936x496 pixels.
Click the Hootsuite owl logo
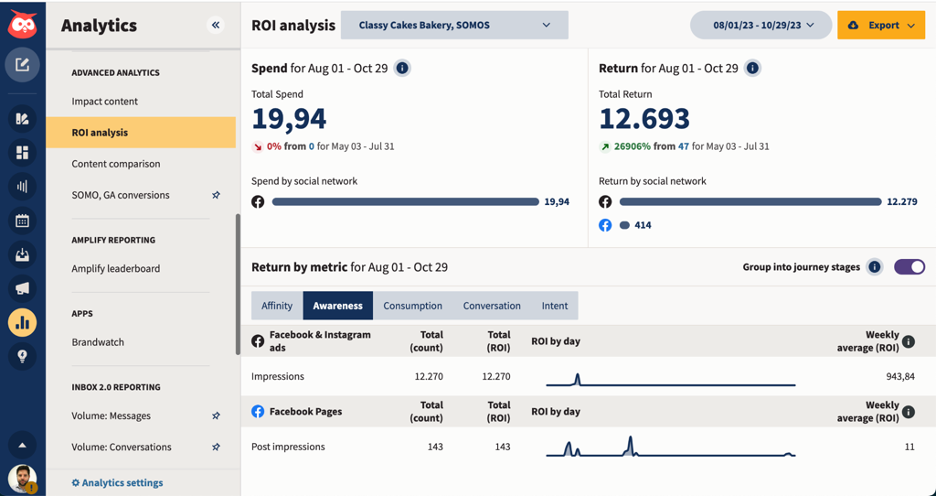[22, 25]
